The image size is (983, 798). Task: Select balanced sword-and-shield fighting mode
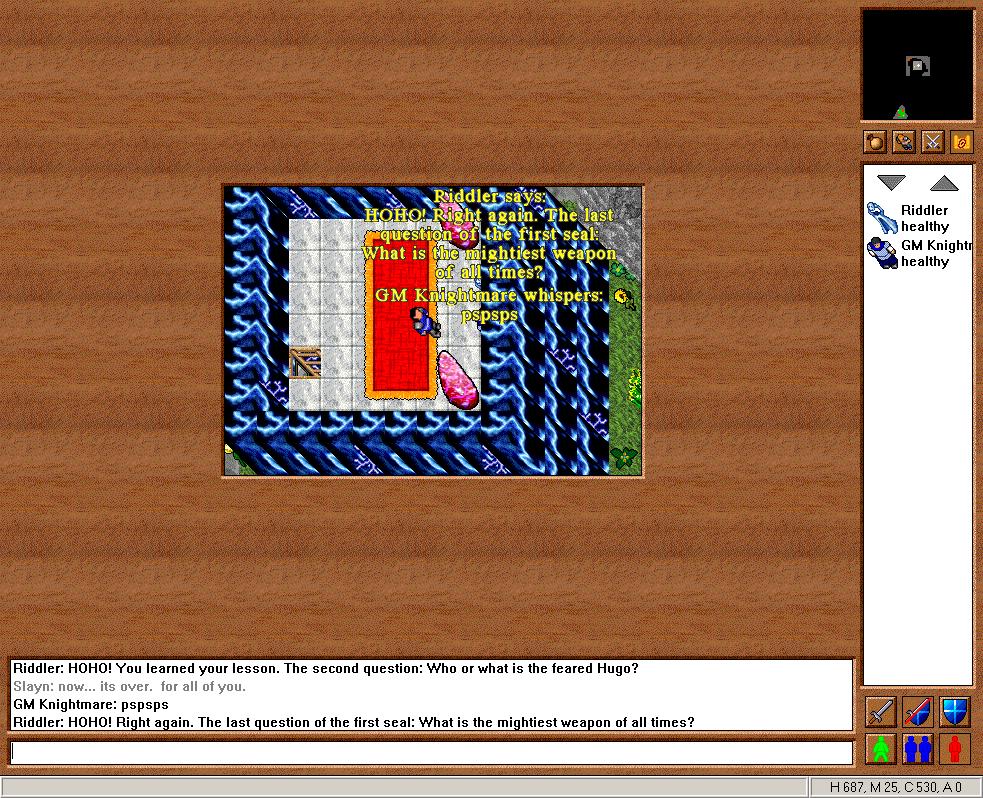(x=918, y=712)
